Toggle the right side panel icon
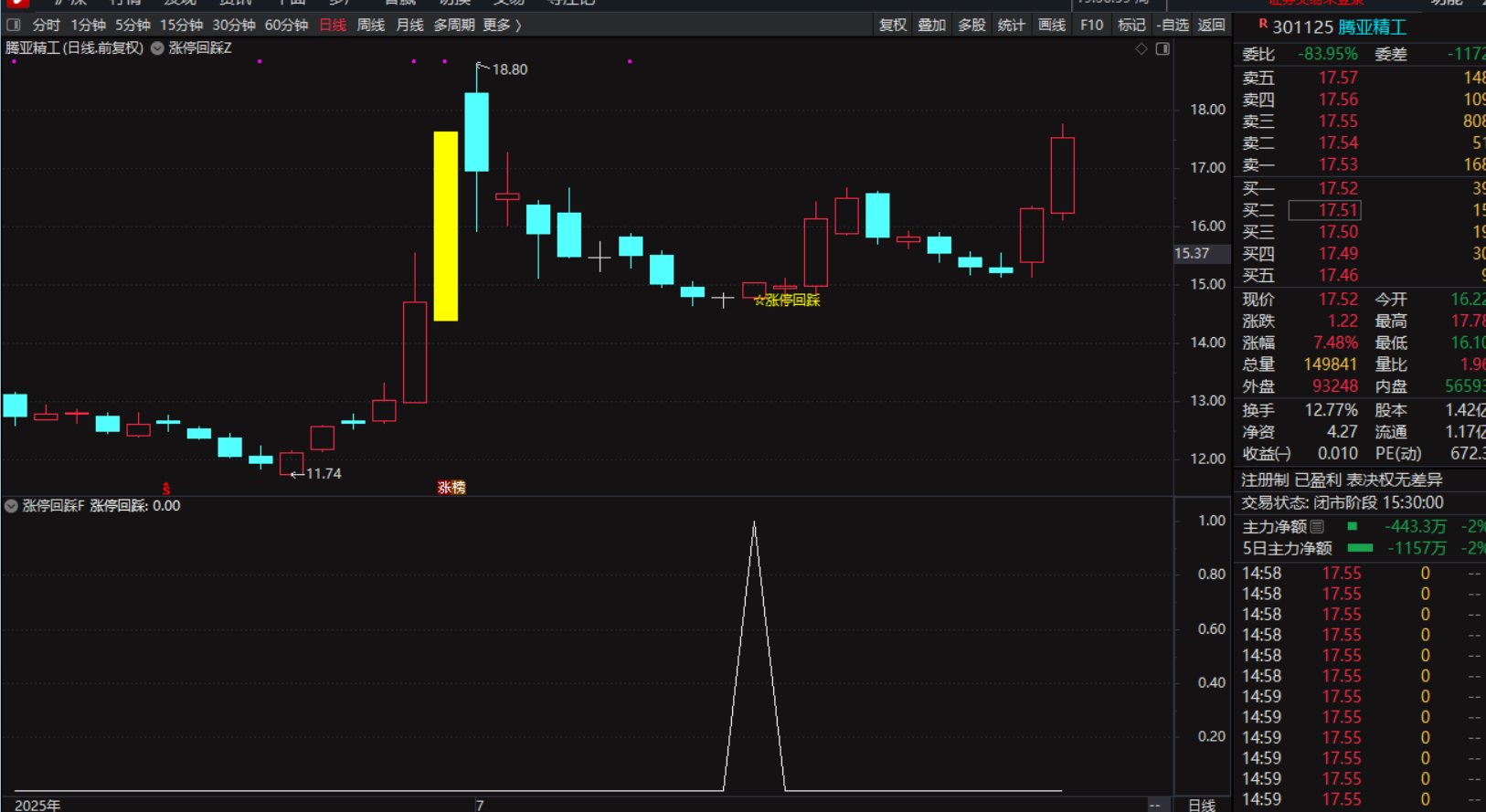The width and height of the screenshot is (1486, 812). click(x=1162, y=48)
